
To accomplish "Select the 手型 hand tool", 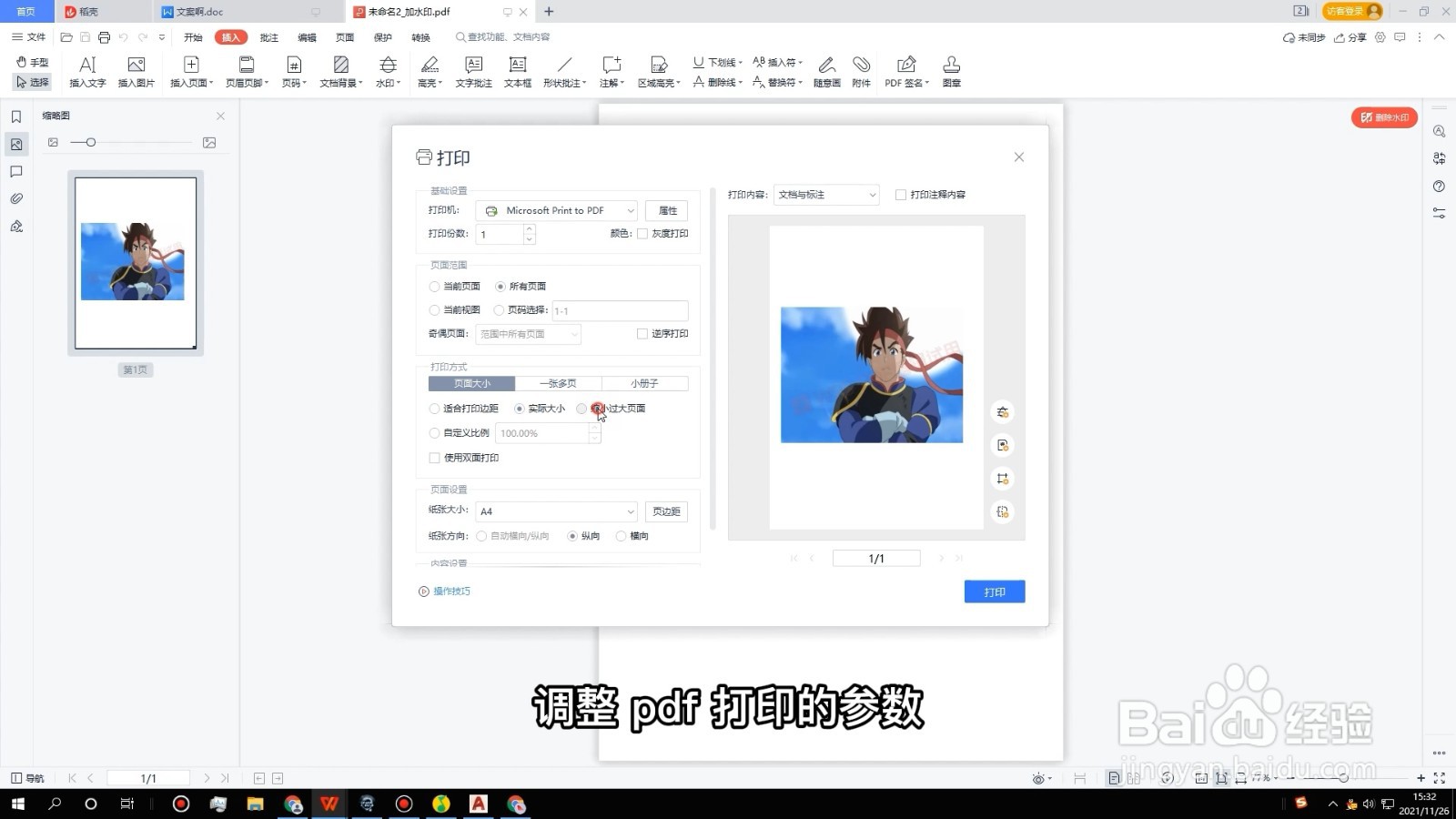I will tap(33, 62).
